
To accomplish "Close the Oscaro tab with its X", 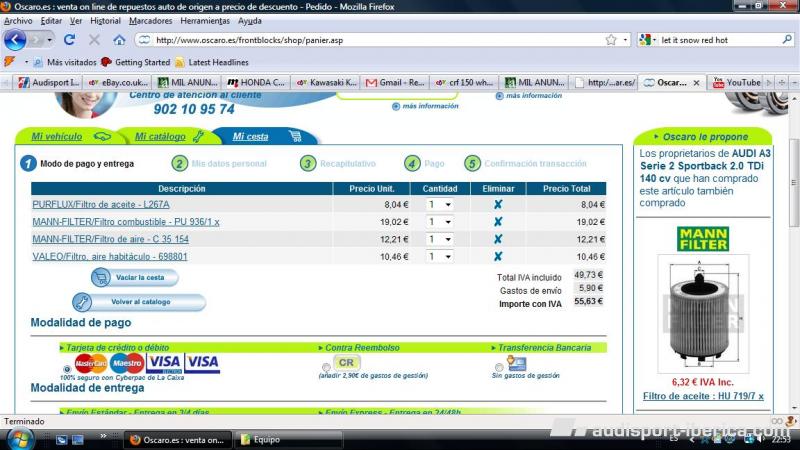I will click(x=696, y=83).
